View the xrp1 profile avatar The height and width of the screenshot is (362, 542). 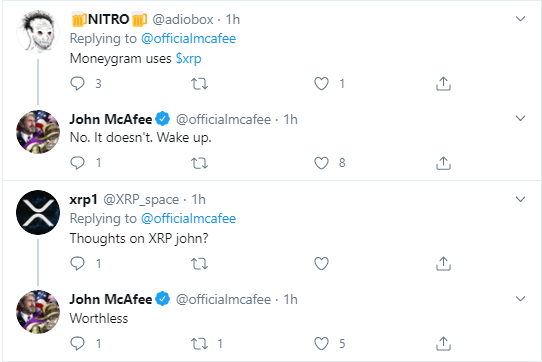tap(38, 212)
